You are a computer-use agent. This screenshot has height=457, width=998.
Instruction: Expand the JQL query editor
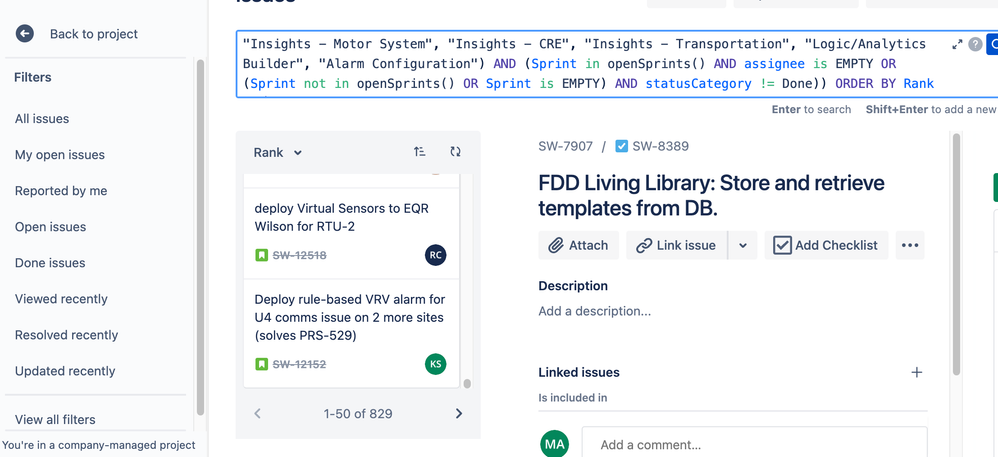(x=957, y=45)
